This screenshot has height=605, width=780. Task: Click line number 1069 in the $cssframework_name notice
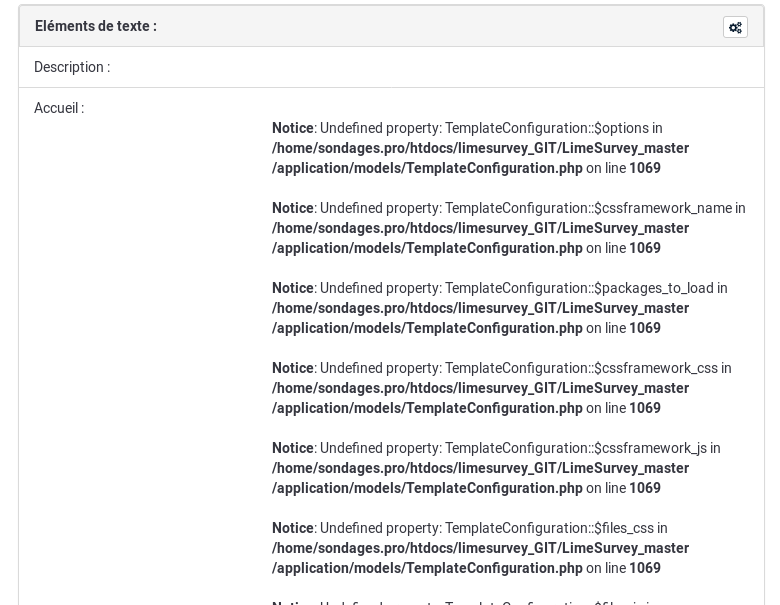coord(645,248)
